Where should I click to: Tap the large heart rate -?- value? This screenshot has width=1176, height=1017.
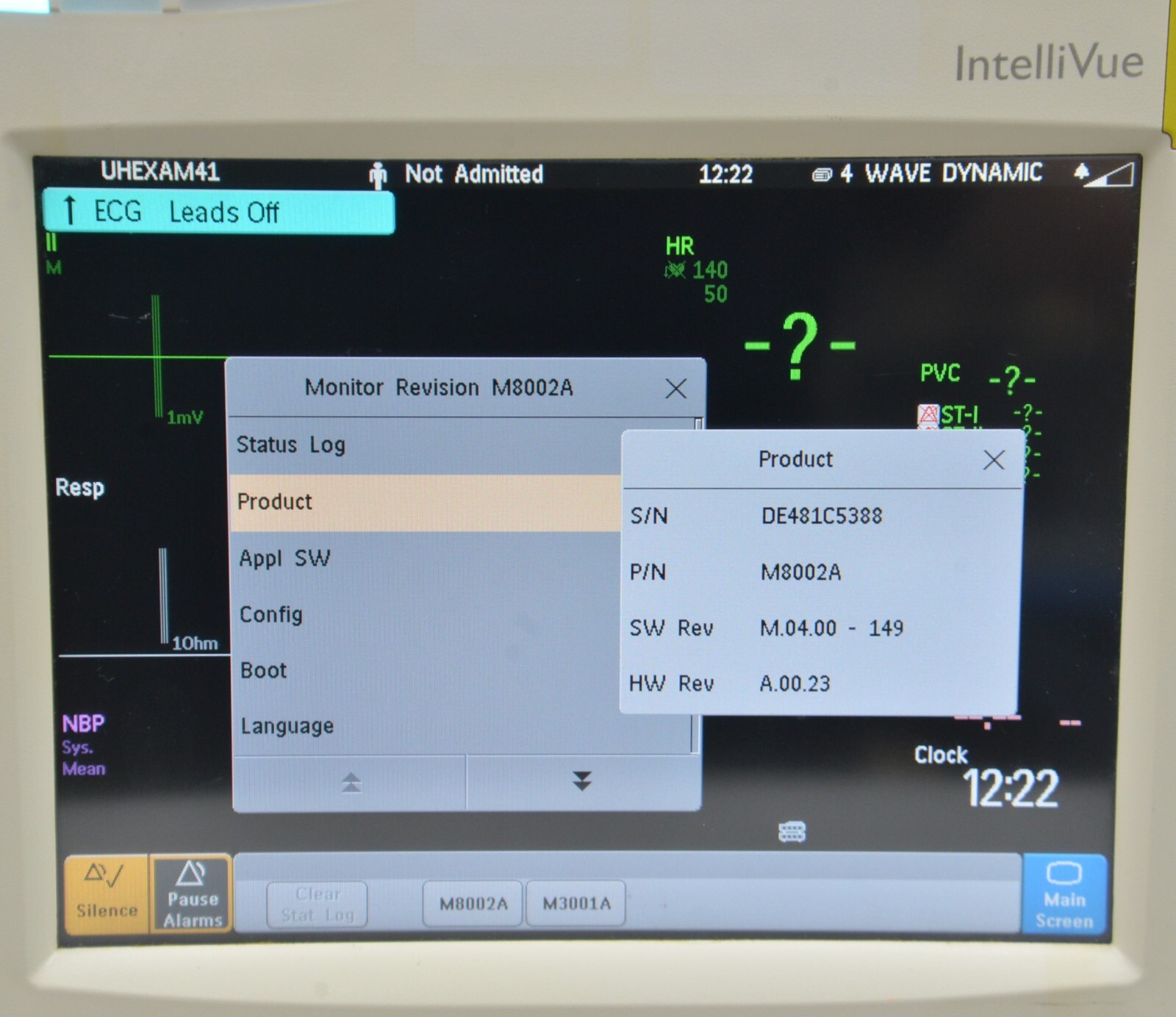point(800,345)
